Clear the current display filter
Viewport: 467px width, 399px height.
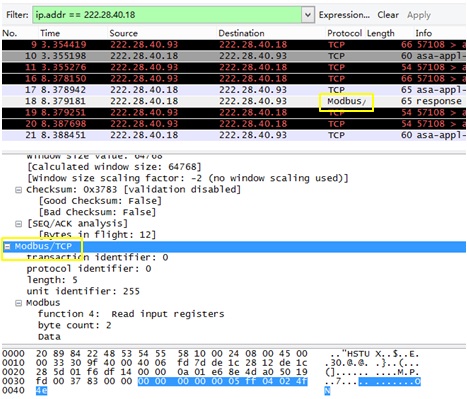tap(388, 15)
